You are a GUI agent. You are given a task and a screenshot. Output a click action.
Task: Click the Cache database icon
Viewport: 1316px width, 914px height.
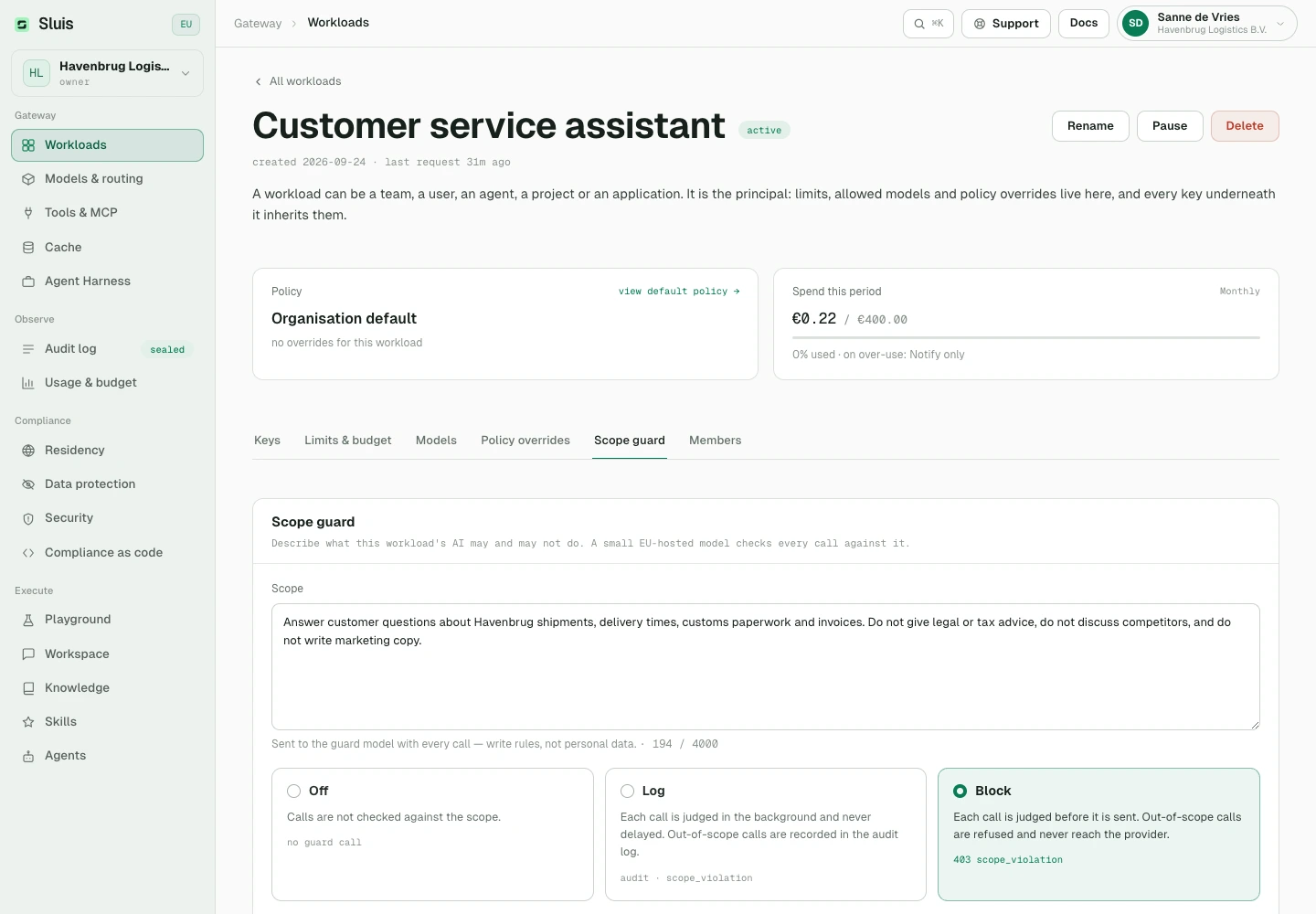click(28, 248)
